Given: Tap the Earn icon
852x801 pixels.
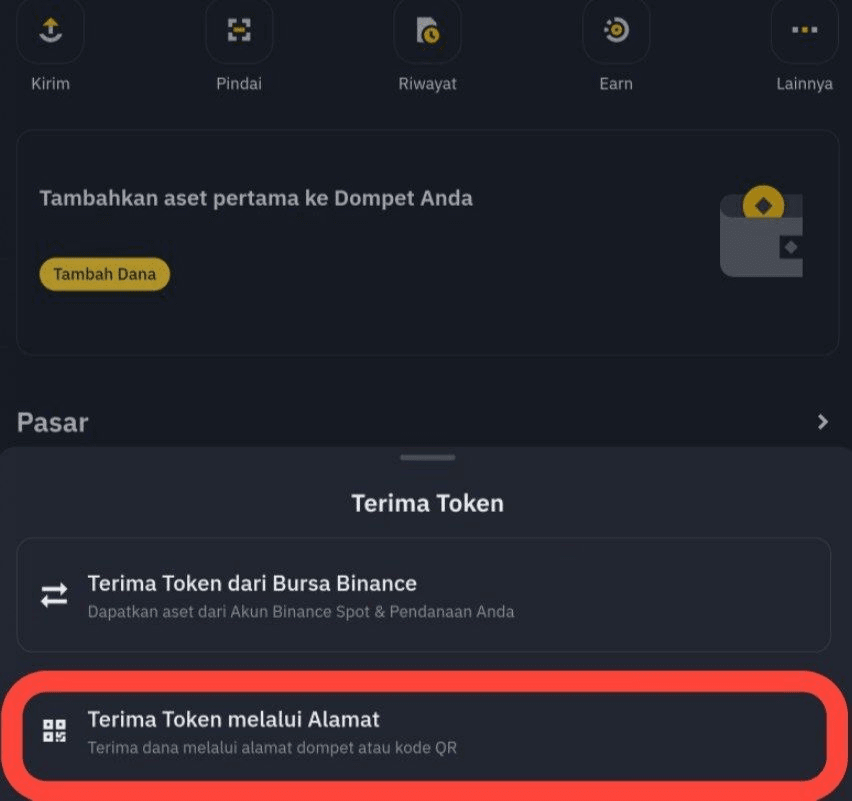Looking at the screenshot, I should point(616,31).
